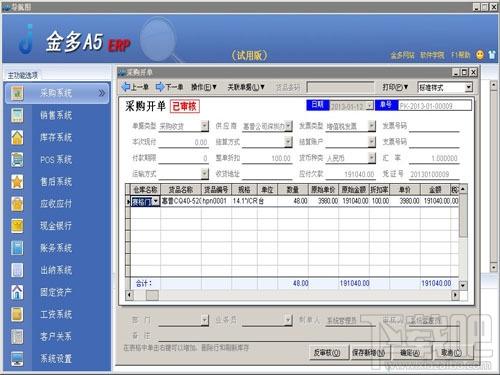This screenshot has height=375, width=500.
Task: Click the main window scrollbar down arrow
Action: tap(494, 267)
